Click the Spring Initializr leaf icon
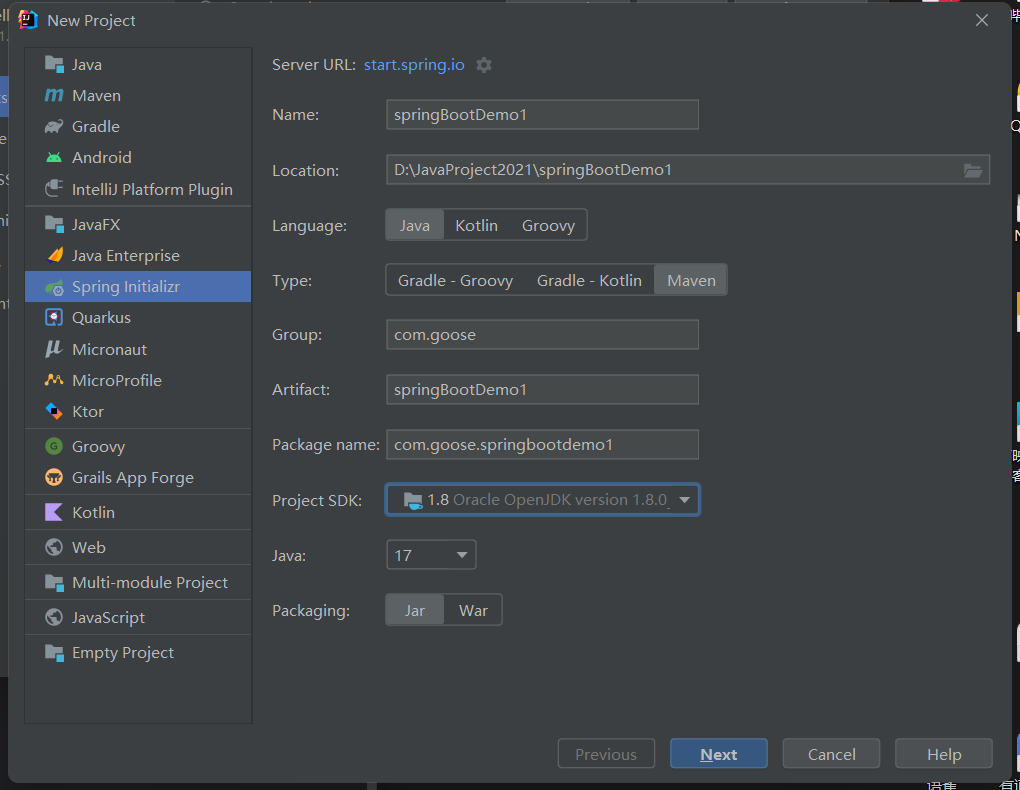 54,287
